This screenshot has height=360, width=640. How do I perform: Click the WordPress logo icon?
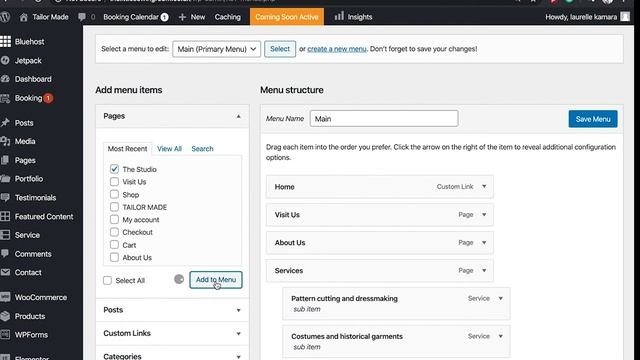tap(5, 17)
